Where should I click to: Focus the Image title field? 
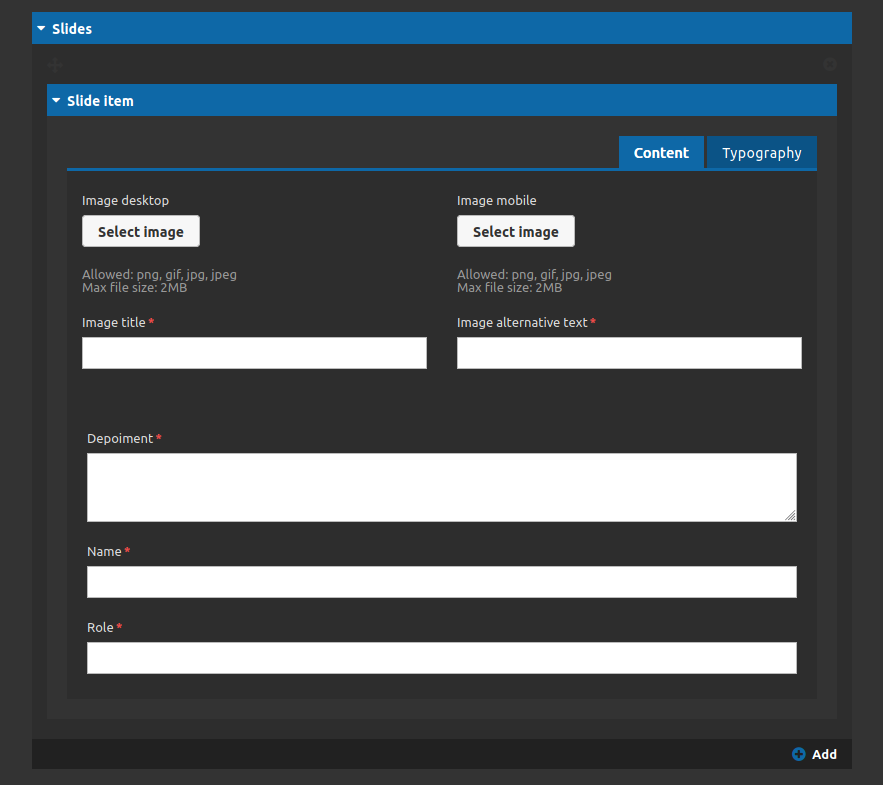[x=255, y=353]
